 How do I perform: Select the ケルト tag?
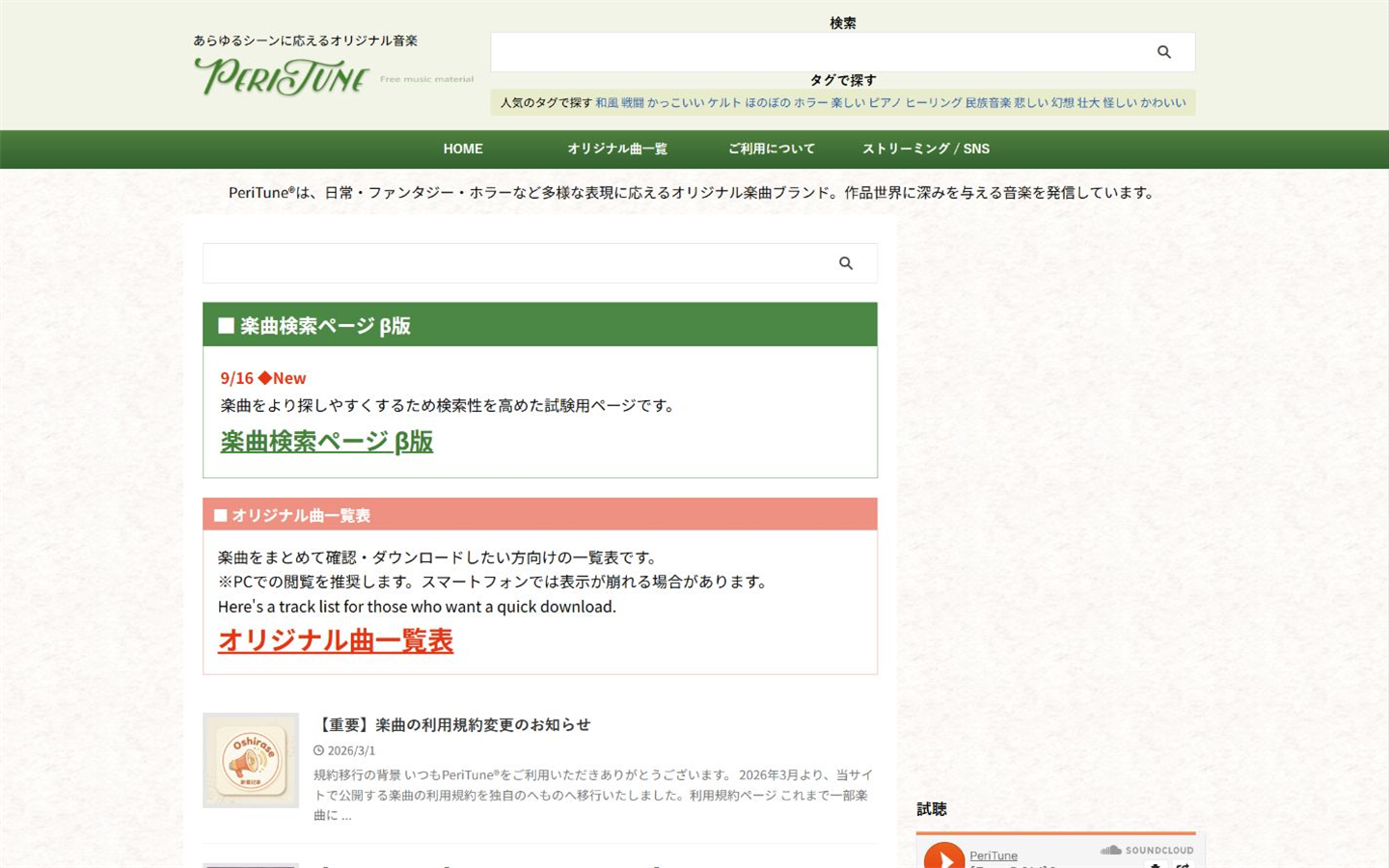724,102
